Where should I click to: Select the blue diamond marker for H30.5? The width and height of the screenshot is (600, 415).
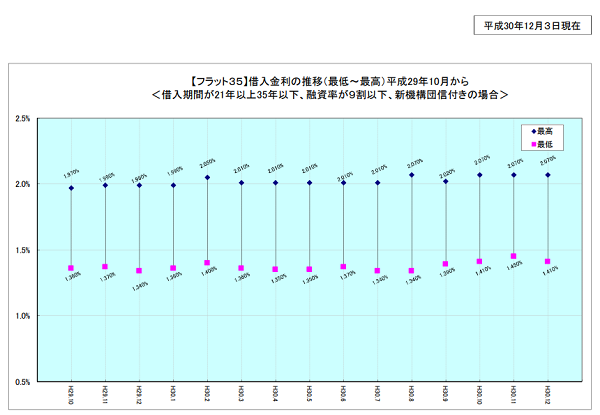(x=310, y=183)
